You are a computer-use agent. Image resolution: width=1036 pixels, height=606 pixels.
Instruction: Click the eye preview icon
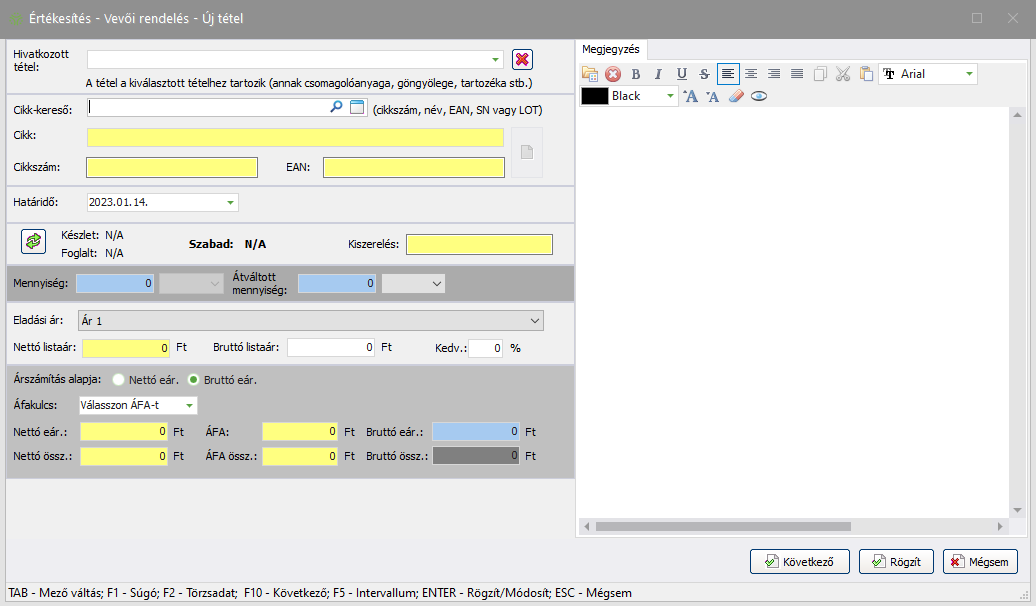(x=759, y=97)
